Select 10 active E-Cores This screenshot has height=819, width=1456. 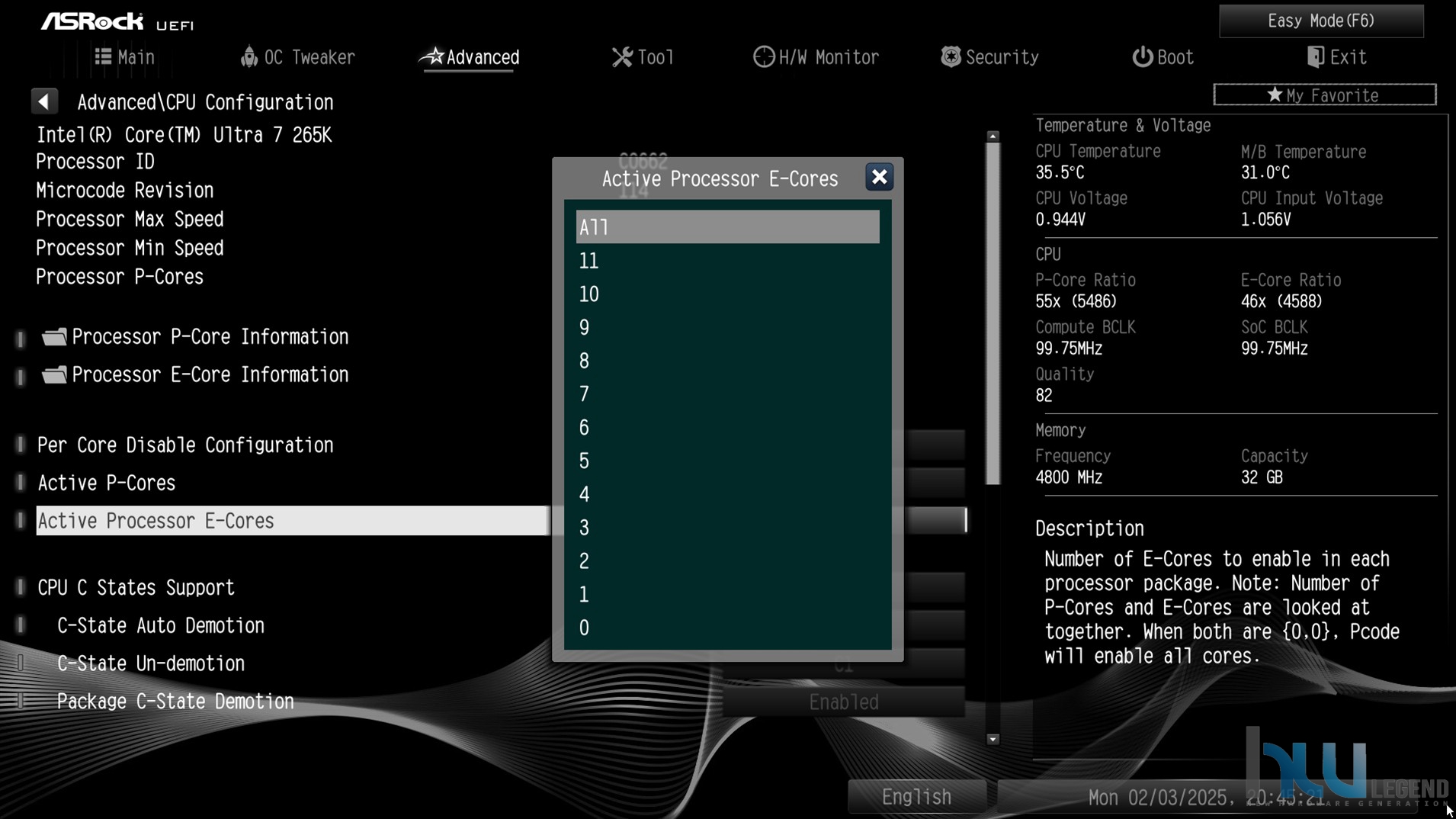pos(727,294)
